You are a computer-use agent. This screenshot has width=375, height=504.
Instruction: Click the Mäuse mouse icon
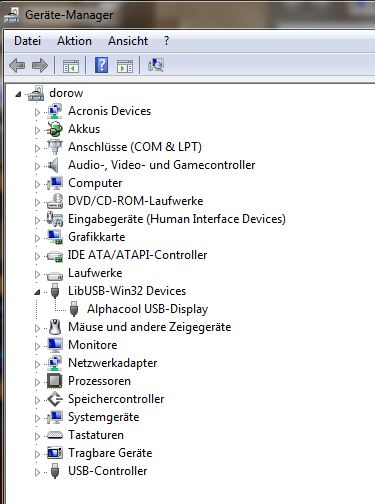pos(55,327)
